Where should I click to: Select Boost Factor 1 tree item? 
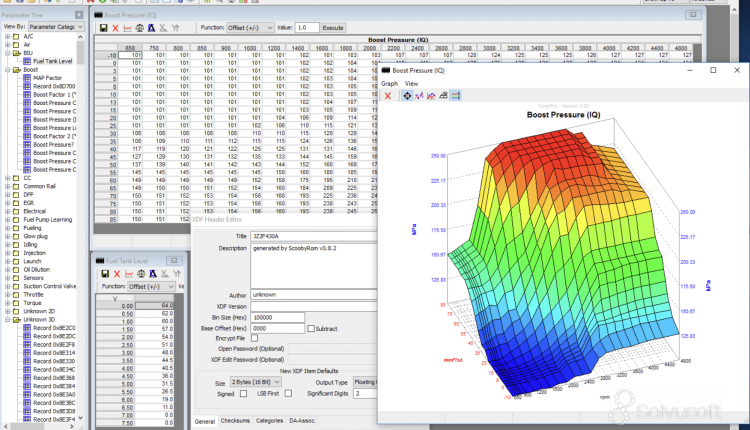pos(55,95)
